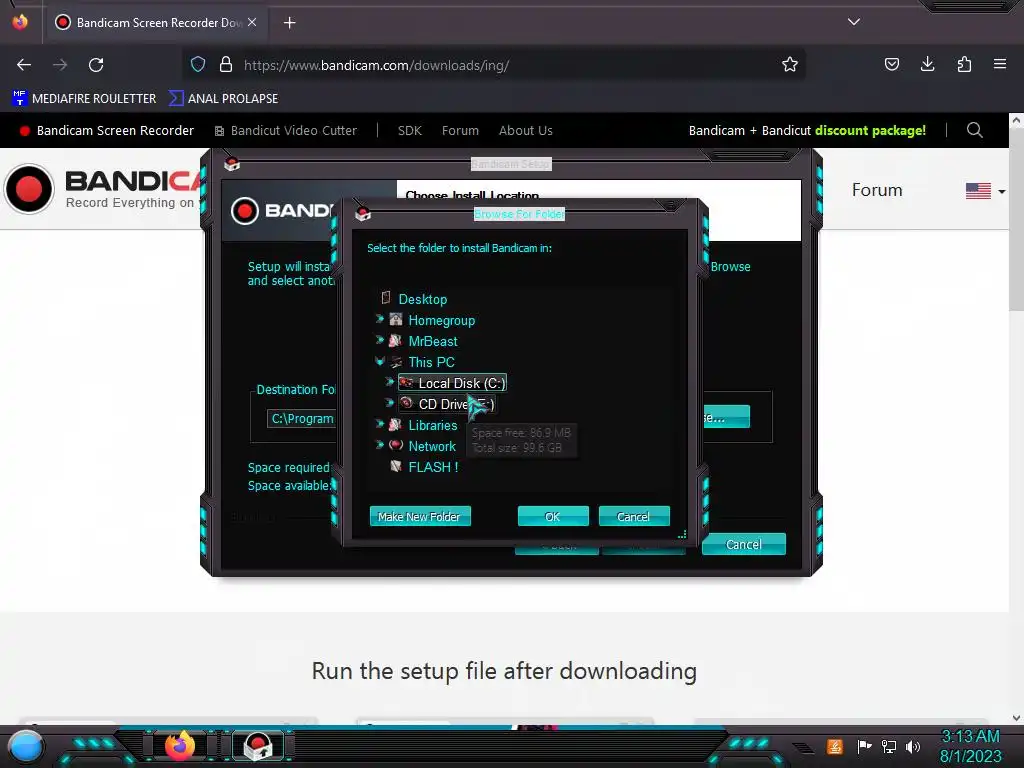Click the website search magnifier icon
The image size is (1024, 768).
pyautogui.click(x=974, y=130)
